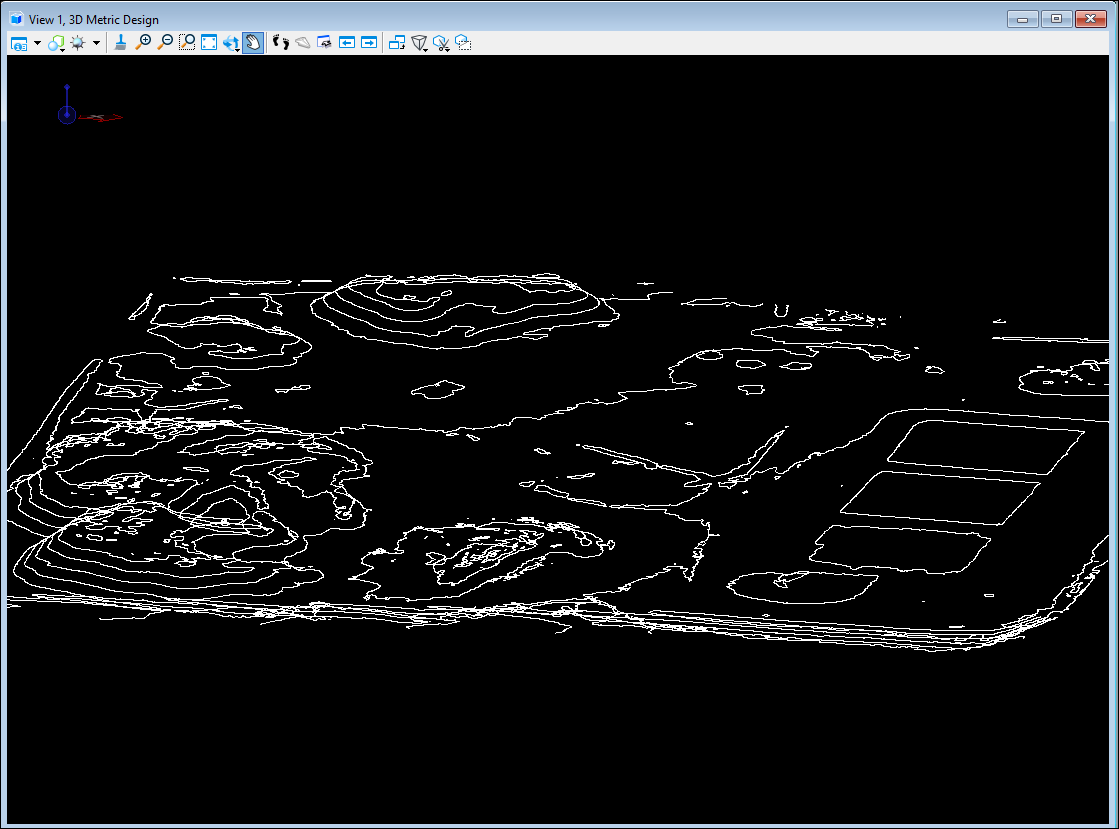
Task: Click the Update View brush icon
Action: point(120,43)
